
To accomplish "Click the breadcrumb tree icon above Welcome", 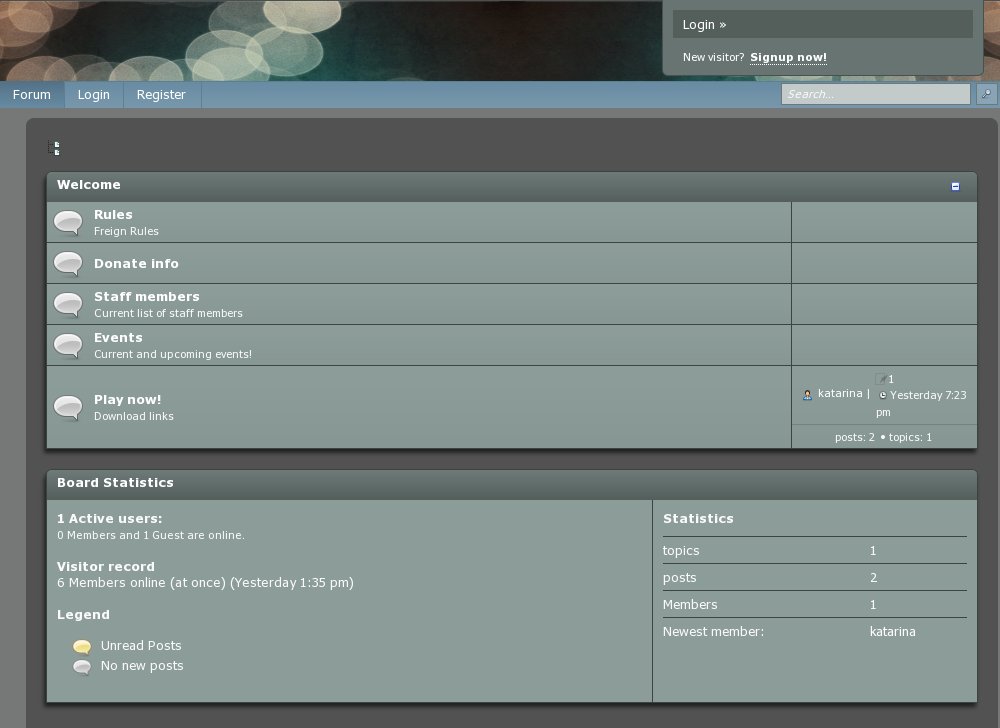I will point(55,148).
